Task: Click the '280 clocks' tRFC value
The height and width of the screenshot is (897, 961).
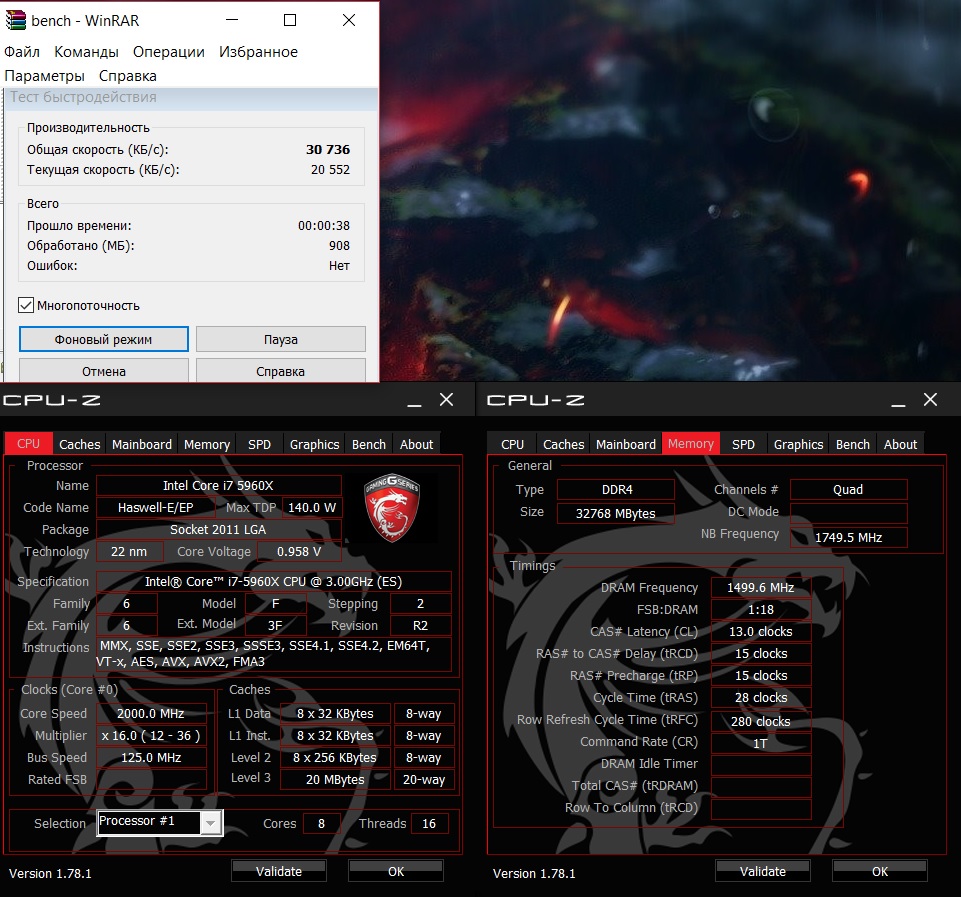Action: [x=761, y=721]
